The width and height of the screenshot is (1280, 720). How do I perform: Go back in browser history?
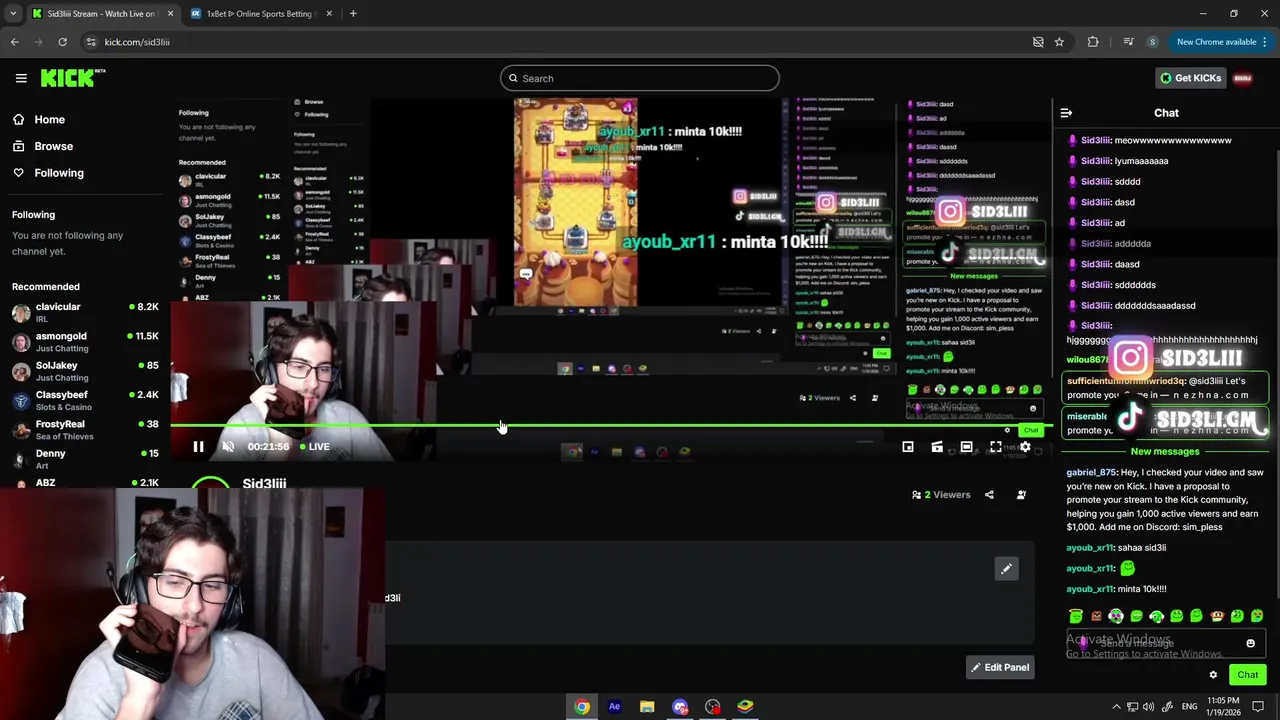14,42
